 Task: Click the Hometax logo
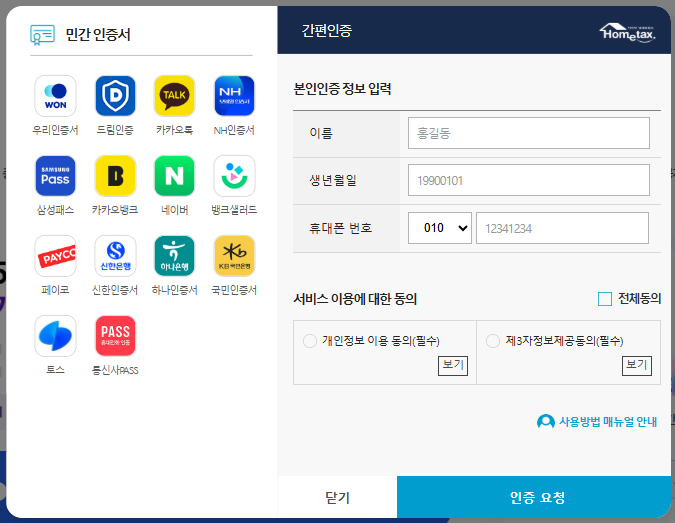coord(627,32)
